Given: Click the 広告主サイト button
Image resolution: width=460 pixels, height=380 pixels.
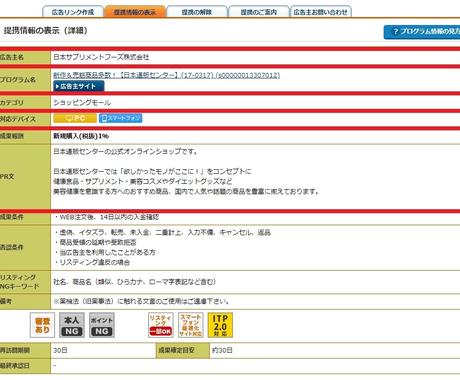Looking at the screenshot, I should [x=79, y=86].
